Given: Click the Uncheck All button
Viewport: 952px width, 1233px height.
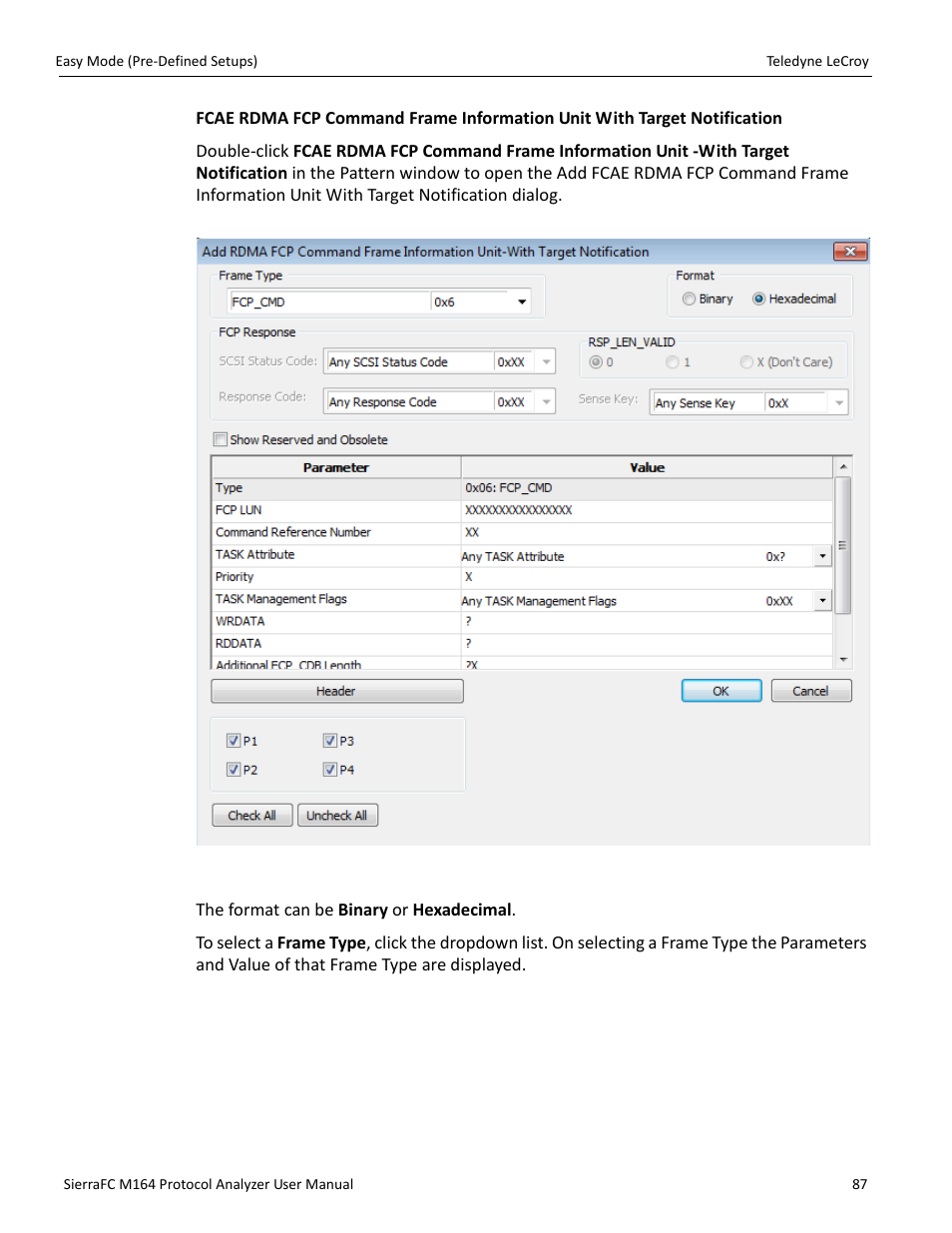Looking at the screenshot, I should point(338,816).
